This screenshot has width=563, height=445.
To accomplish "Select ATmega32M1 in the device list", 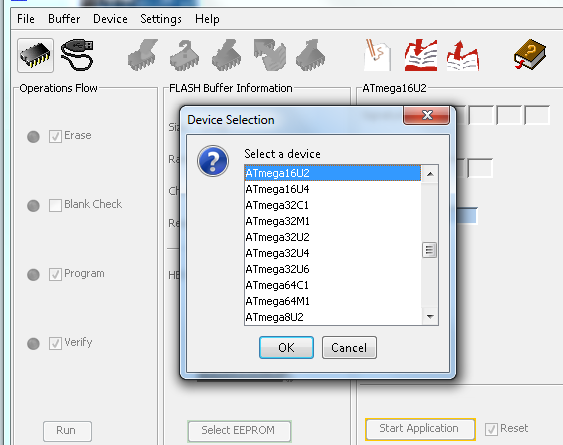I will tap(332, 221).
